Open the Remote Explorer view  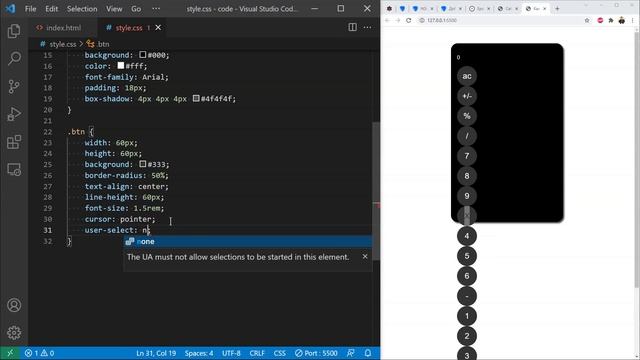pyautogui.click(x=14, y=169)
